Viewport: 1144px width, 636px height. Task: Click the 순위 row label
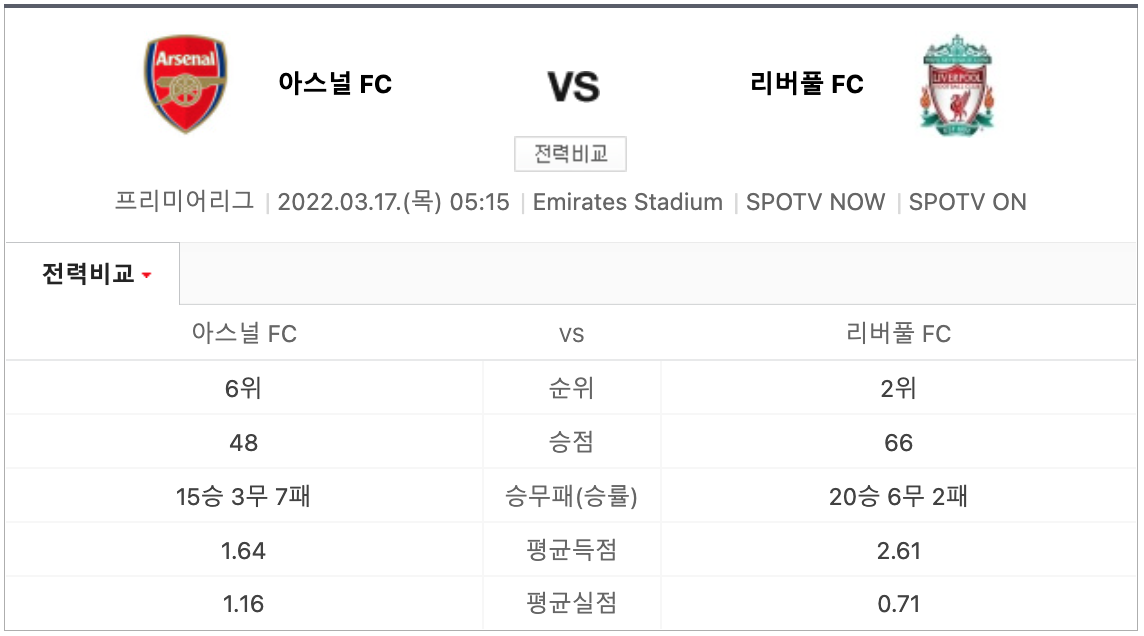click(571, 388)
